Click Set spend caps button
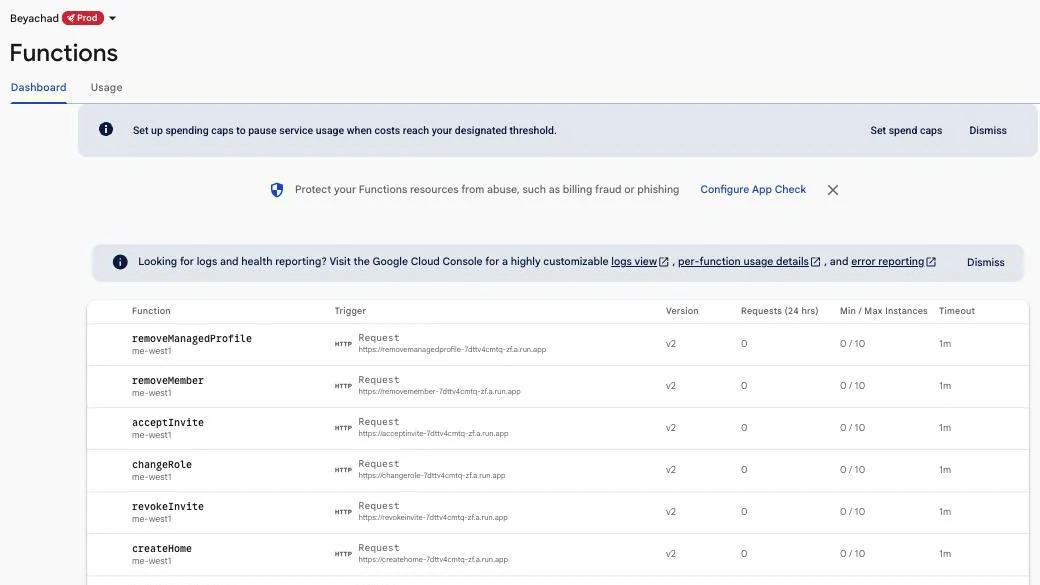1040x585 pixels. pos(906,131)
